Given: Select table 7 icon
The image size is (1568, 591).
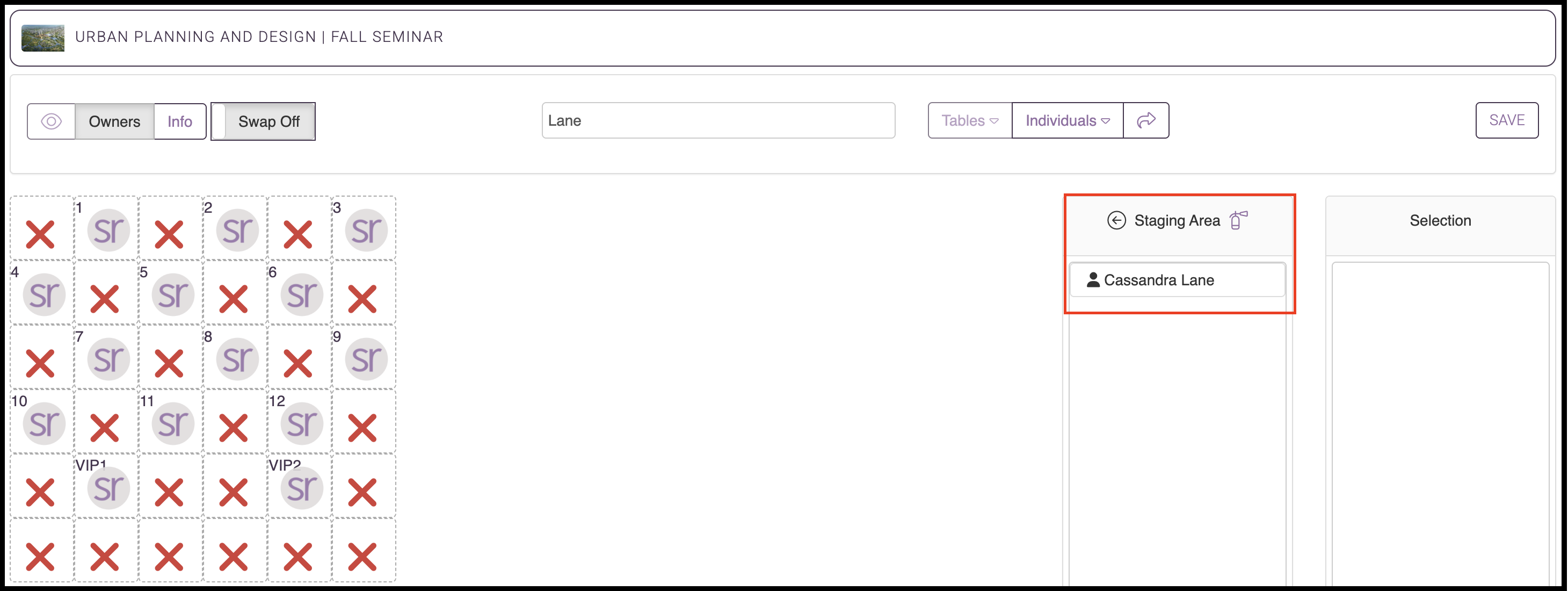Looking at the screenshot, I should [108, 359].
